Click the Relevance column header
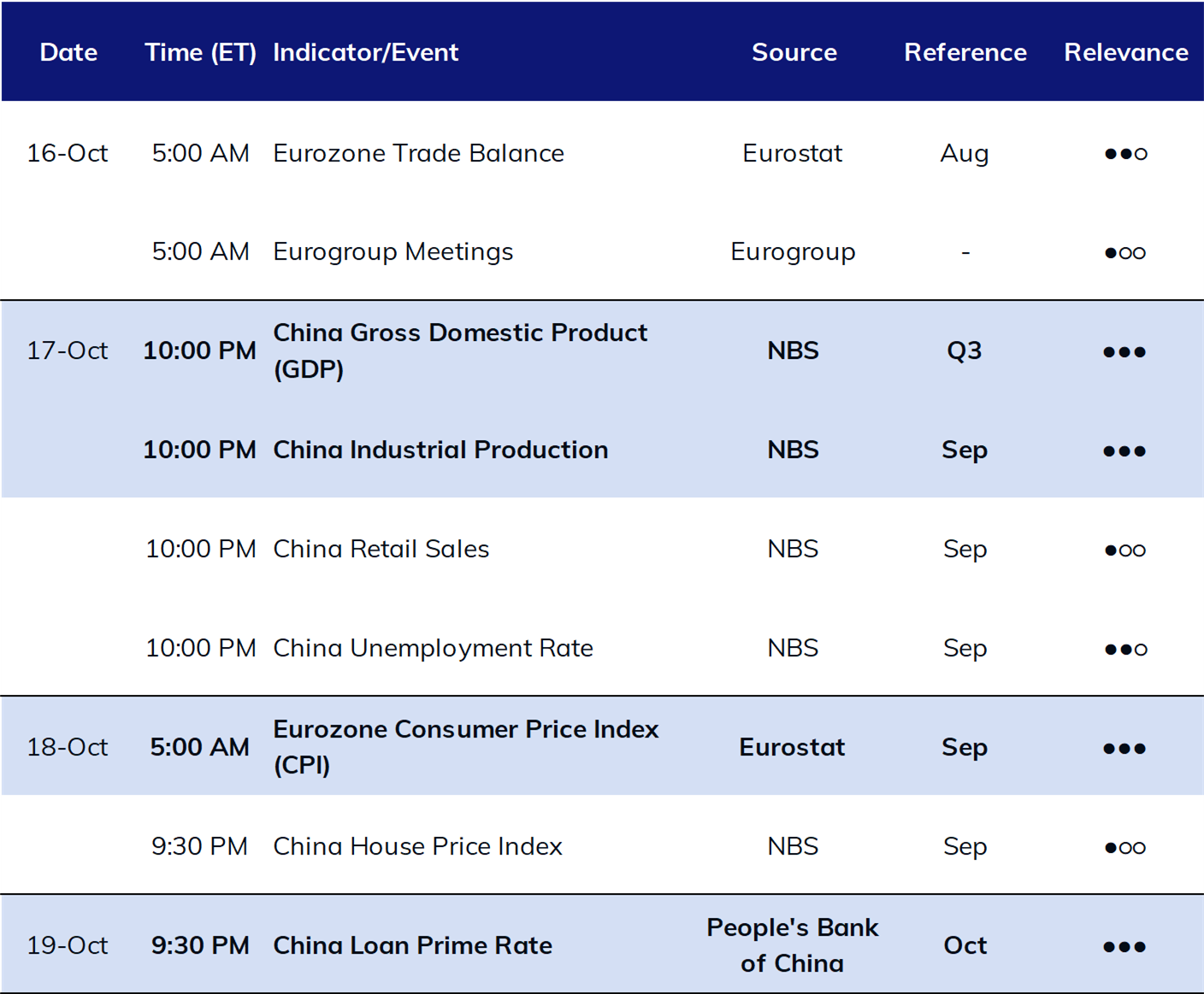Image resolution: width=1204 pixels, height=994 pixels. pyautogui.click(x=1126, y=52)
